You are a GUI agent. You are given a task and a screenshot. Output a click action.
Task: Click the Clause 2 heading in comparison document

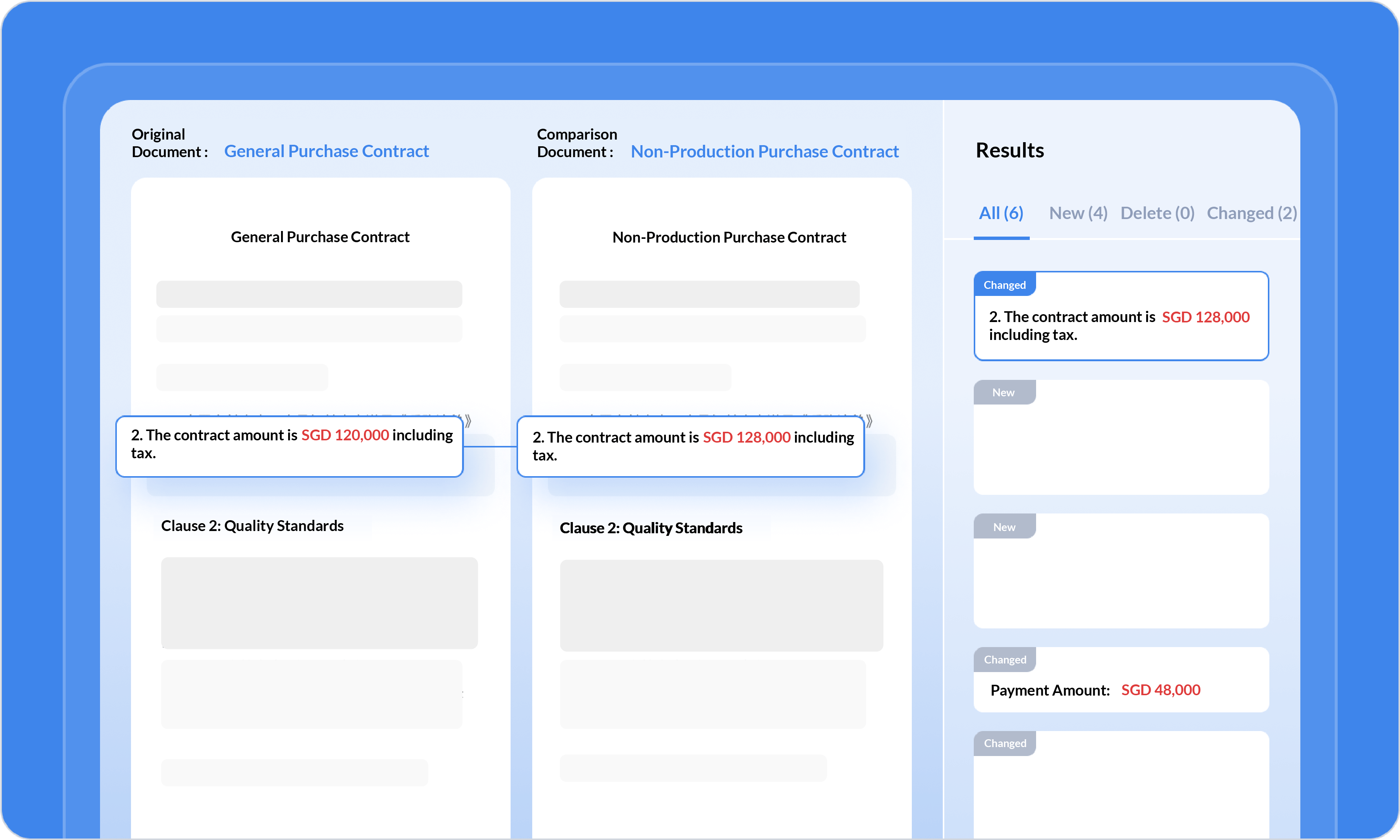[651, 528]
